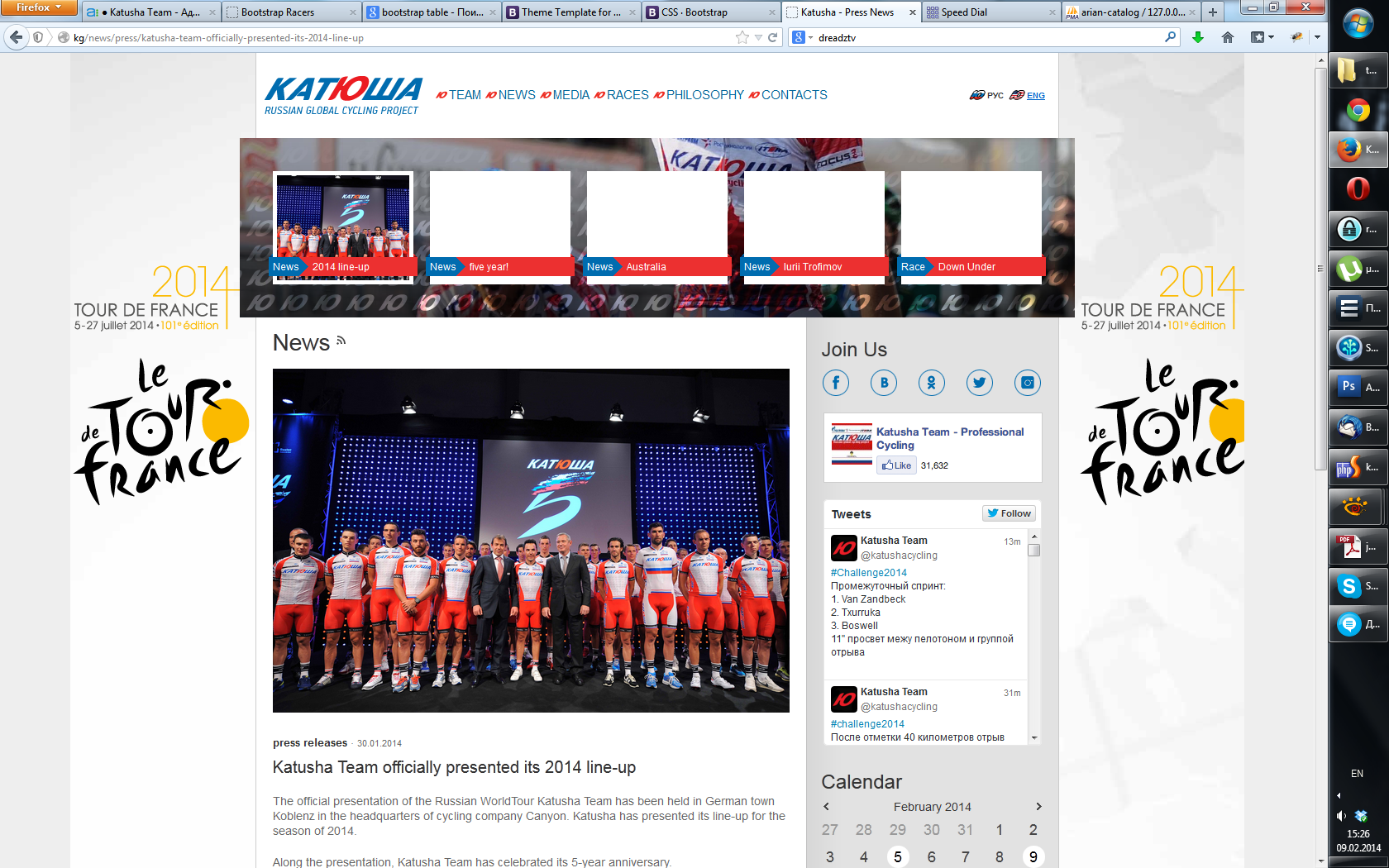Open Katusha's Odnoklassniki page icon
This screenshot has height=868, width=1389.
(x=932, y=383)
